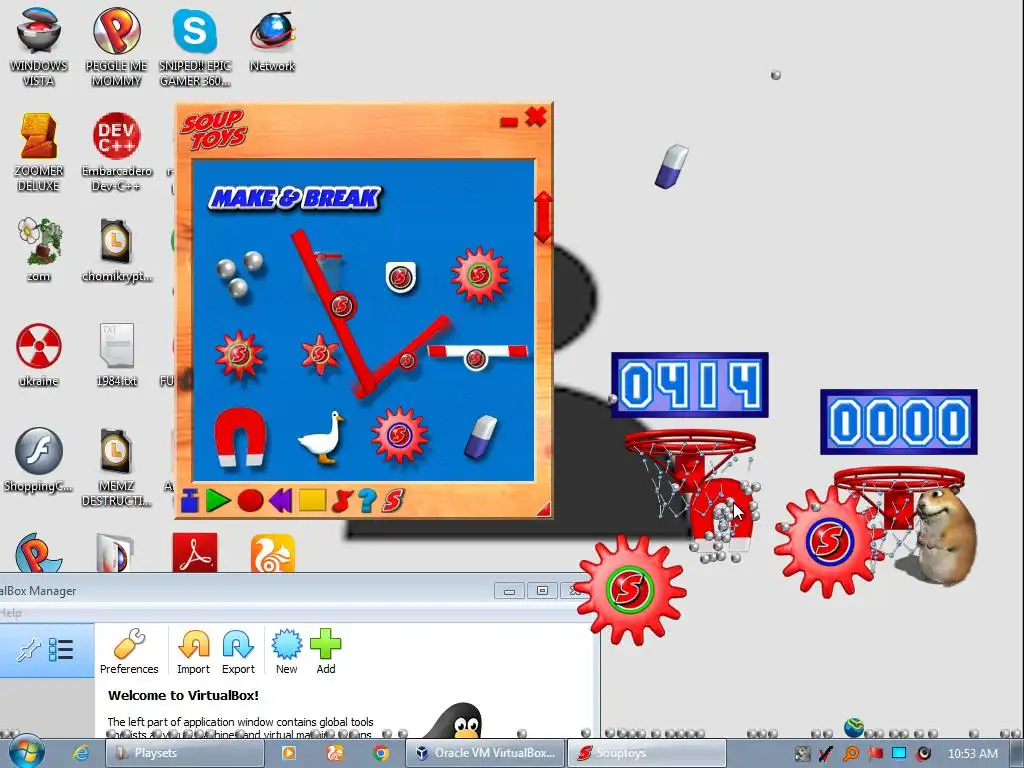Viewport: 1024px width, 768px height.
Task: Maximize the VirtualBox Manager window
Action: pyautogui.click(x=542, y=590)
